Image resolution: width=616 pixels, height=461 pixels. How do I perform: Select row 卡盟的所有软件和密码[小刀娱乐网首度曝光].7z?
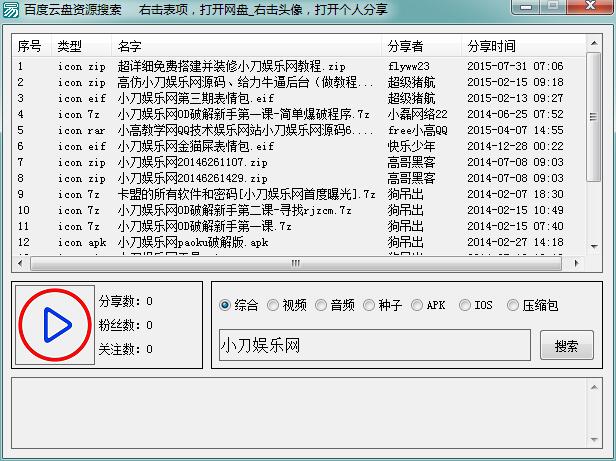pyautogui.click(x=299, y=194)
